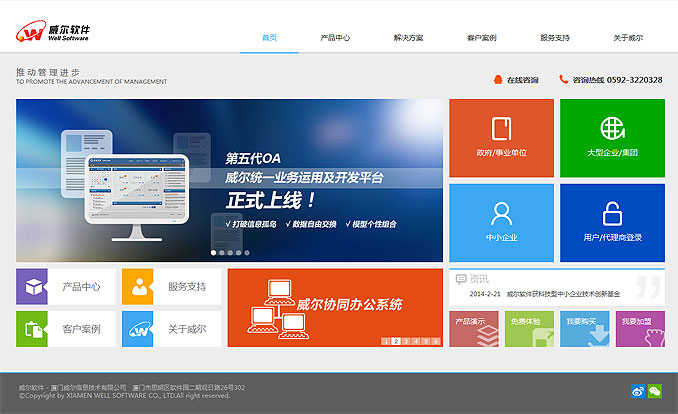Image resolution: width=678 pixels, height=414 pixels.
Task: Click the orange 服务支持 person icon
Action: tap(137, 286)
